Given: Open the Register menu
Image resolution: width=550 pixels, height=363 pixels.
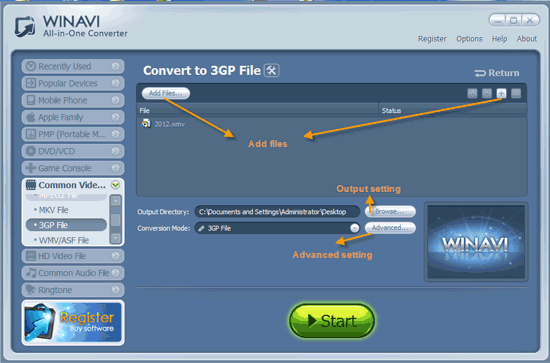Looking at the screenshot, I should pos(432,39).
